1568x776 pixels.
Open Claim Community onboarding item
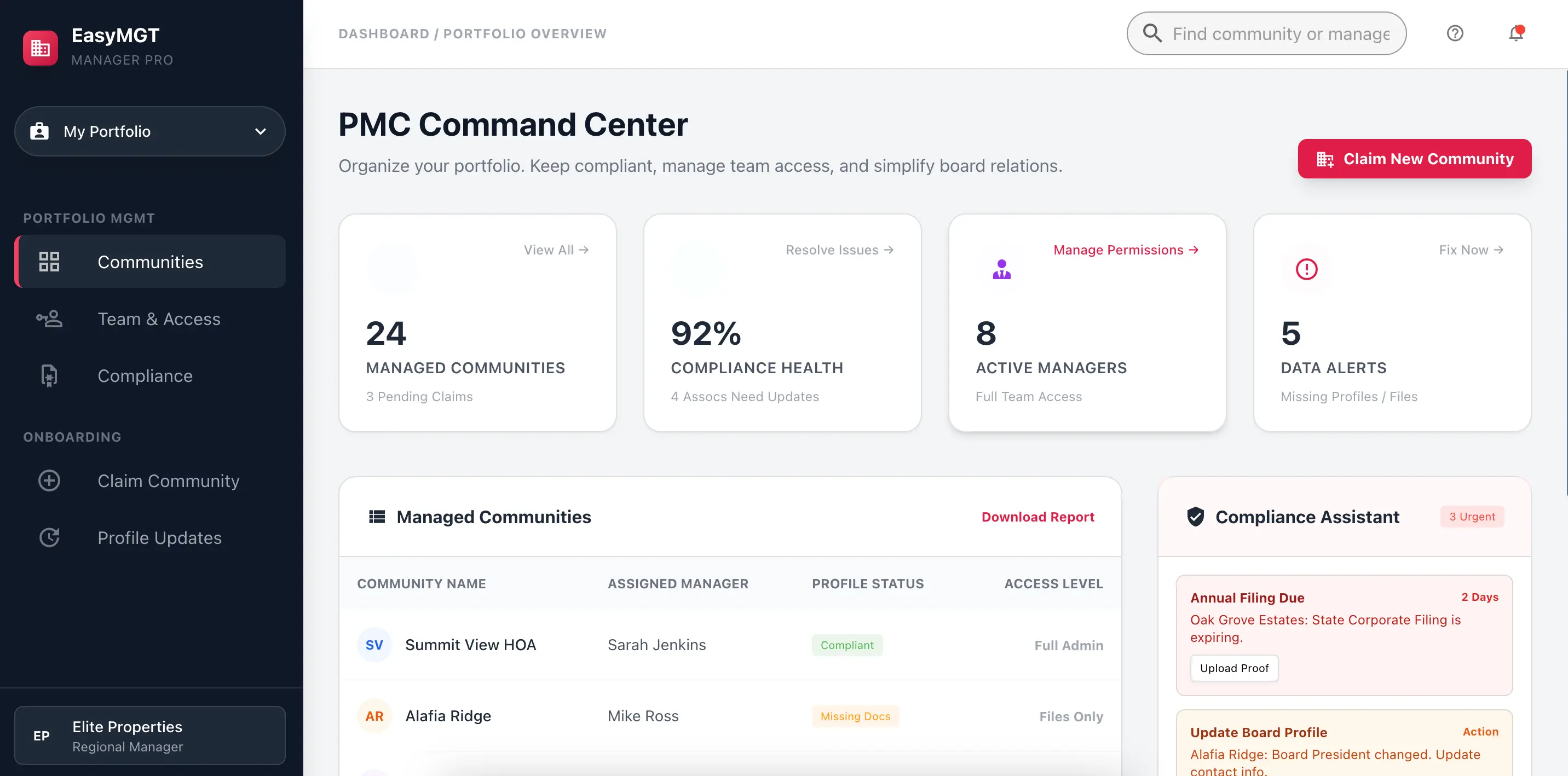(x=168, y=481)
